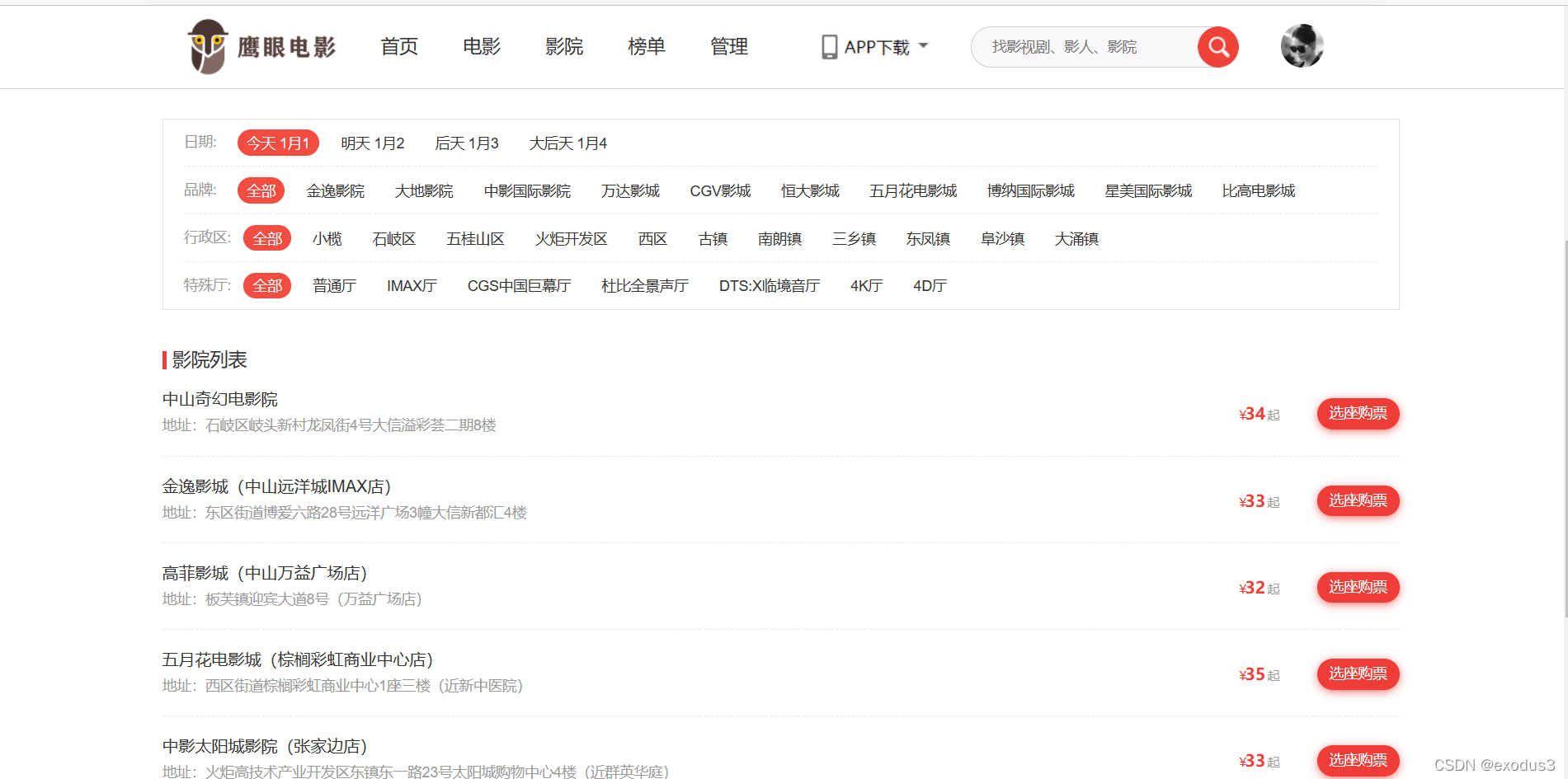Click 选座购票 for 中山奇幻电影院
This screenshot has height=779, width=1568.
pyautogui.click(x=1358, y=414)
